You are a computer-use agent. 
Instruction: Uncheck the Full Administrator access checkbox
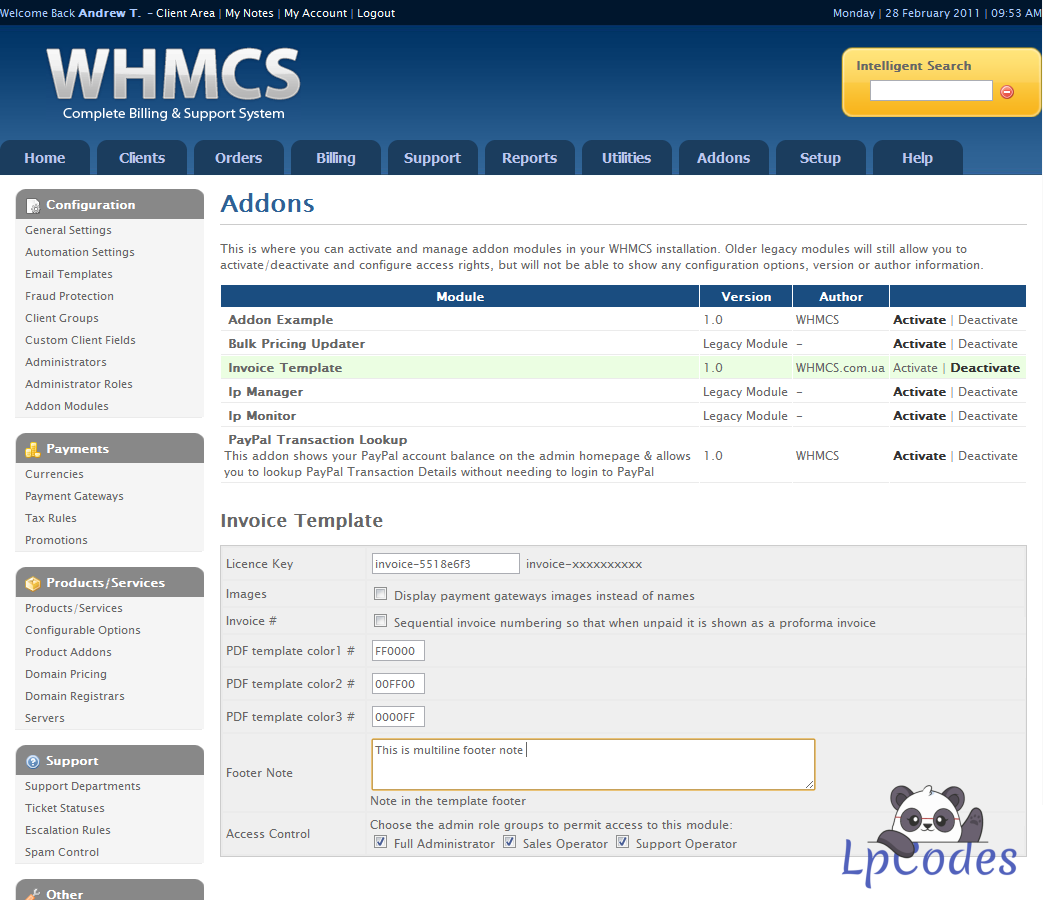coord(380,842)
